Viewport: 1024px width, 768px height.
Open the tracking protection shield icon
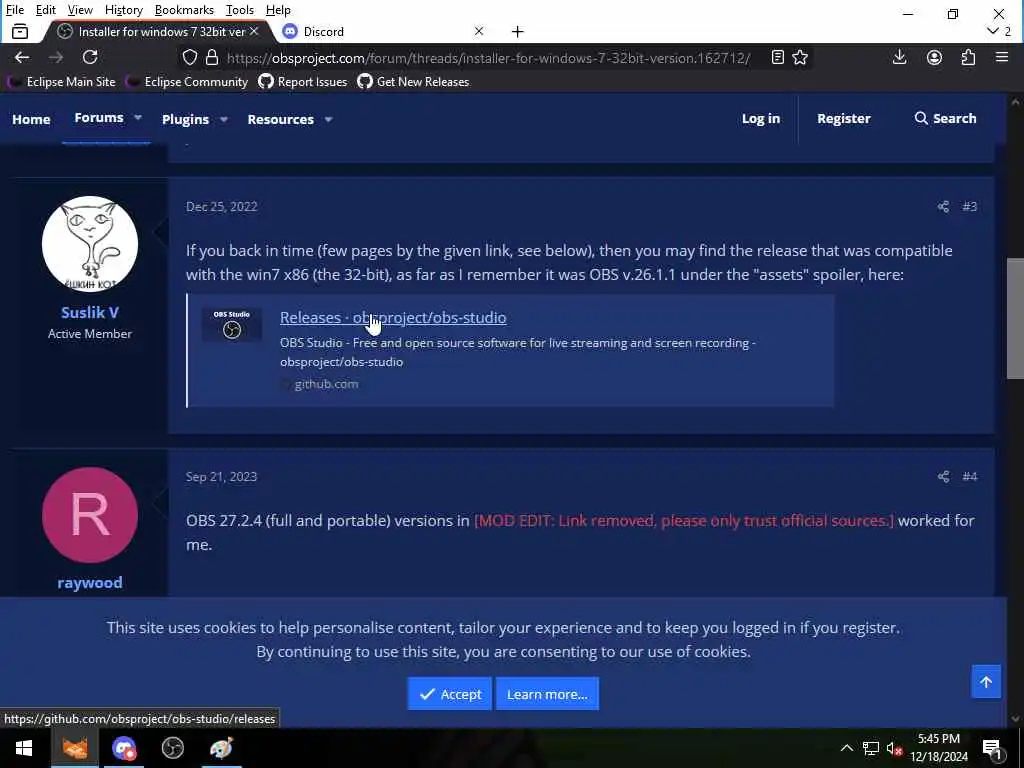coord(189,57)
